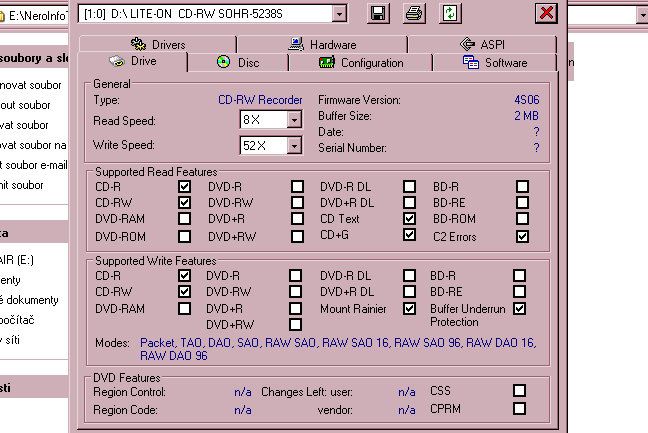Click the Drivers tab gear icon
This screenshot has height=433, width=648.
click(x=138, y=44)
